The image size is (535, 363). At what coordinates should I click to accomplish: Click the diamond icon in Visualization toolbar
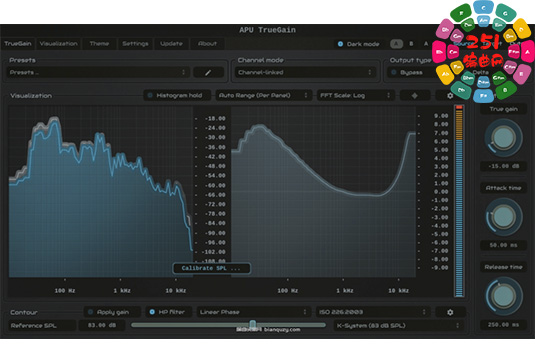[x=415, y=96]
